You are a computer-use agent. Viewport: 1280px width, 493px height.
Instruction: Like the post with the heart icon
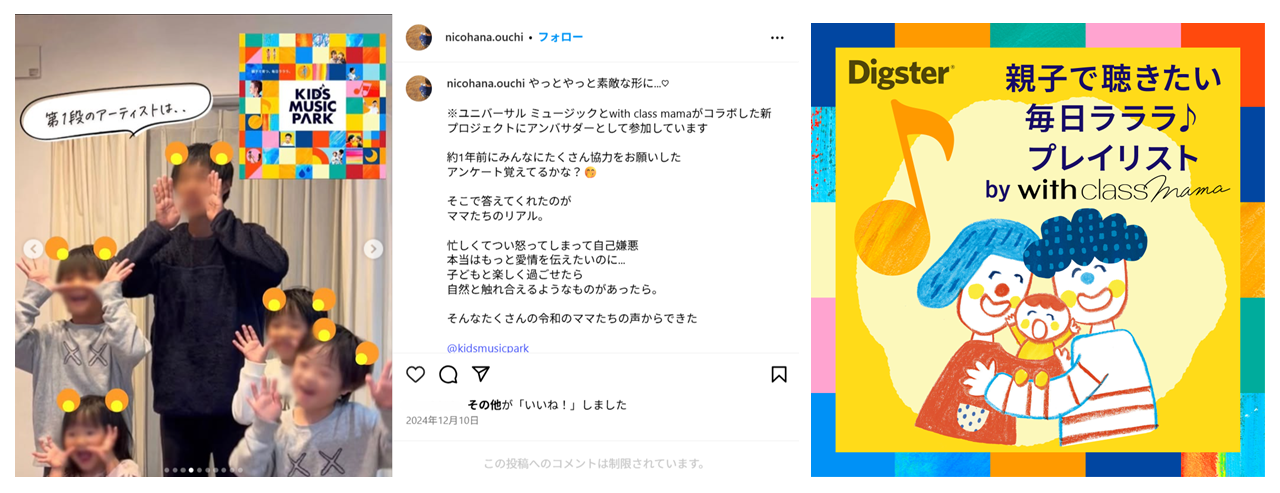coord(416,374)
